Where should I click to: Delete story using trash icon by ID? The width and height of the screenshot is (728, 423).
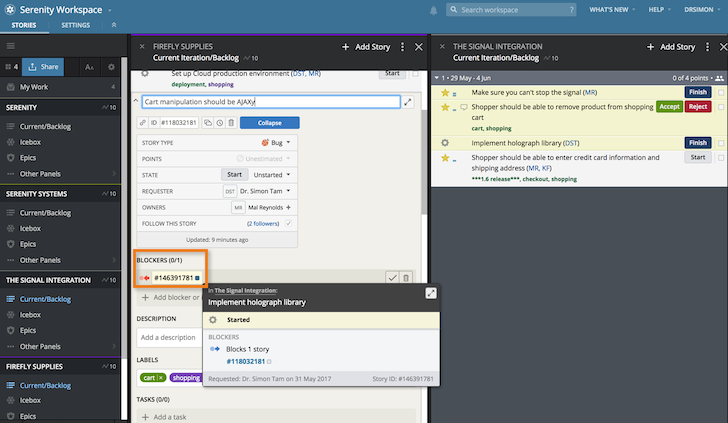tap(231, 123)
